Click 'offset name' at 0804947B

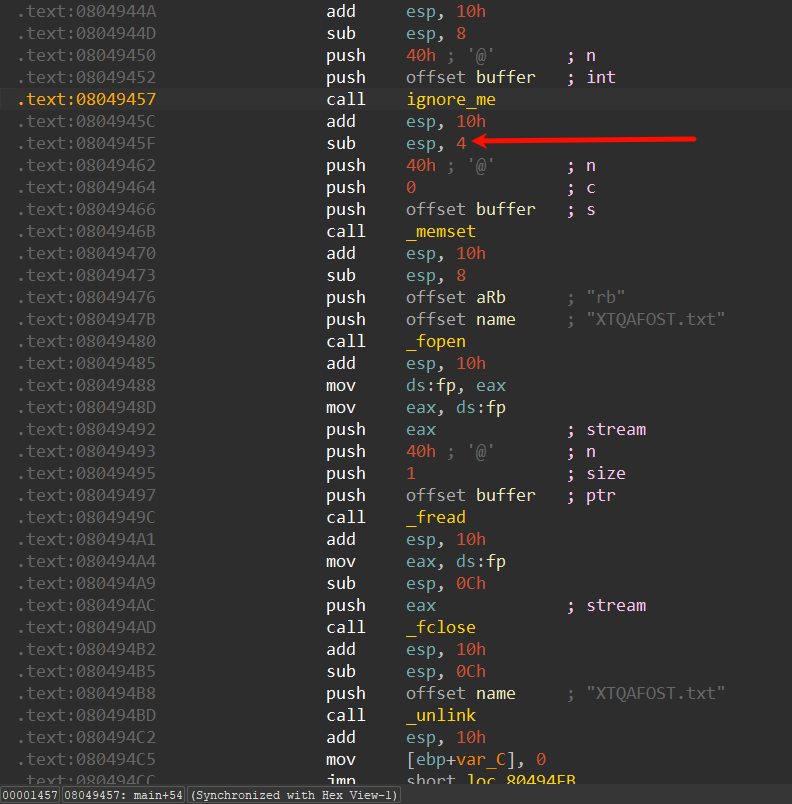pyautogui.click(x=460, y=319)
